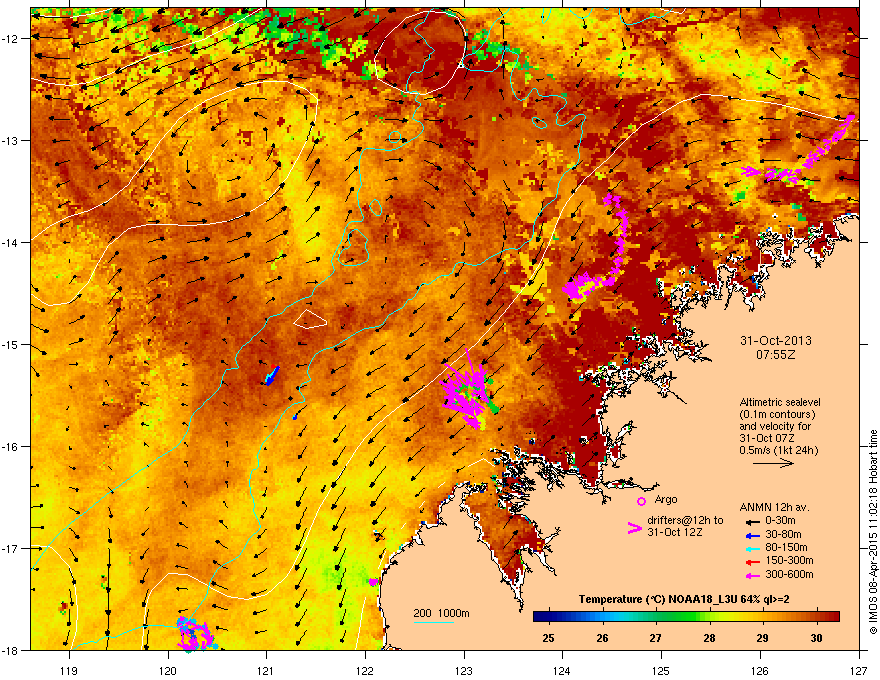
Task: Click the green colorbar segment at 27
Action: click(x=656, y=617)
